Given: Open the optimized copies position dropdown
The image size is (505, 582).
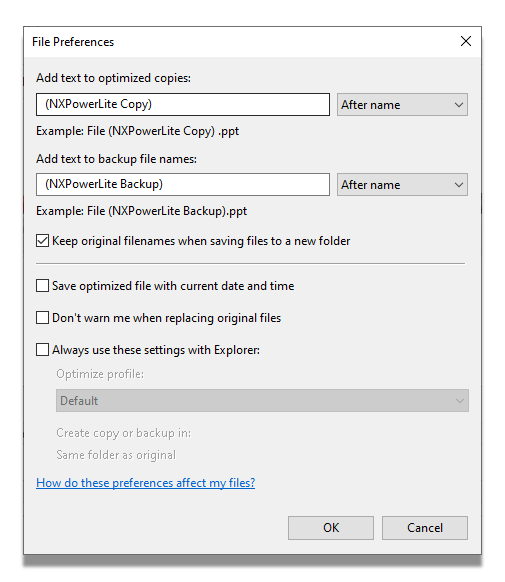Looking at the screenshot, I should click(x=402, y=105).
